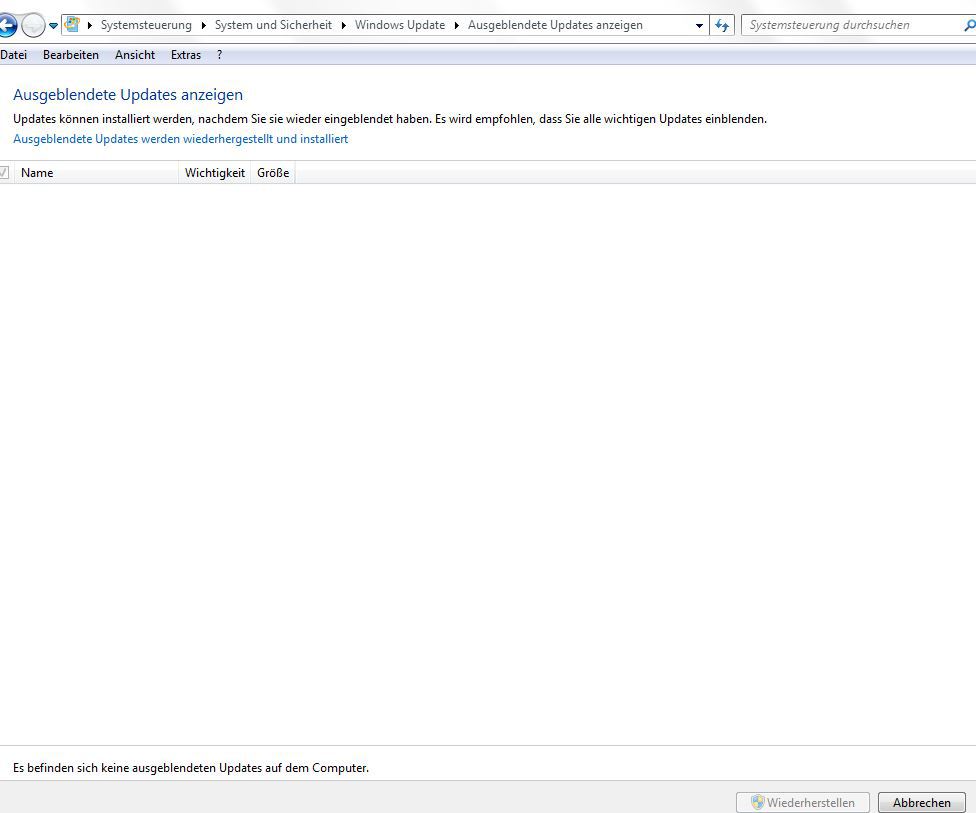Click the Ausgeblendete Updates anzeigen page heading
The height and width of the screenshot is (813, 976).
point(128,95)
